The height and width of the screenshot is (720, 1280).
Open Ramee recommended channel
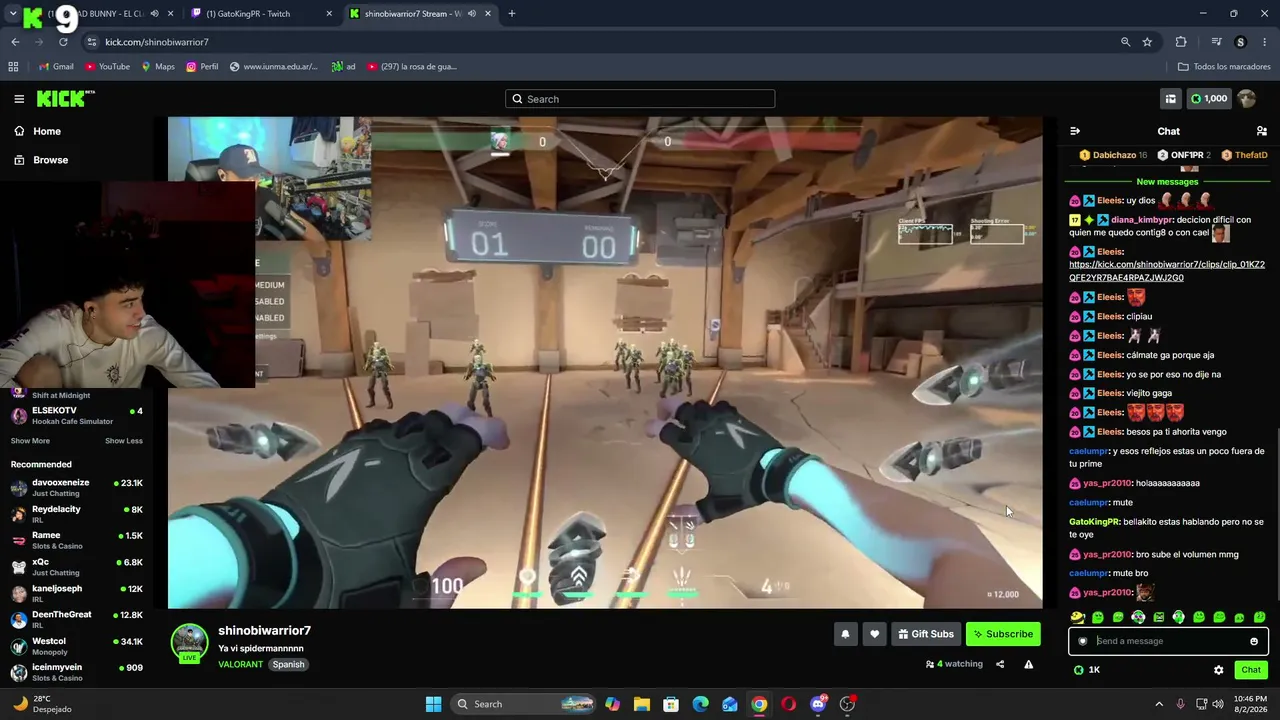pos(76,541)
